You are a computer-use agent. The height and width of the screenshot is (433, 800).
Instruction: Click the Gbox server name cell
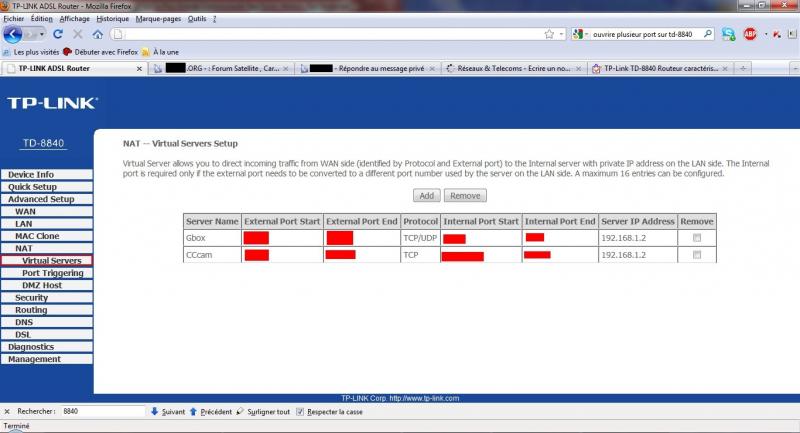pos(212,238)
